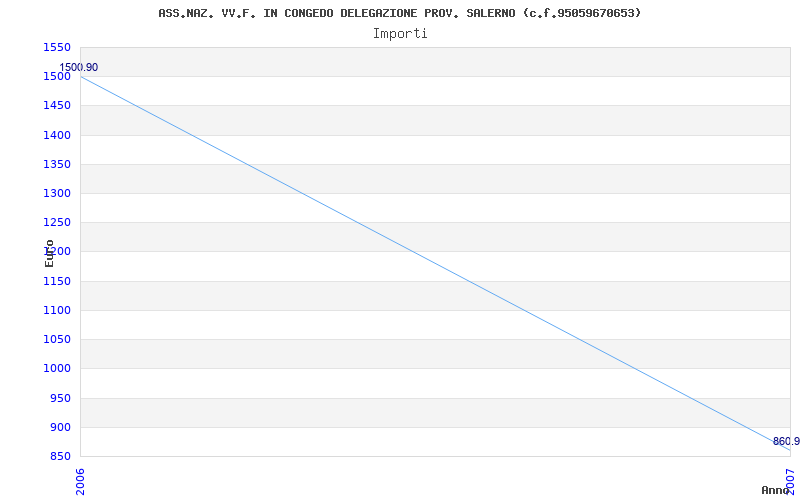This screenshot has width=800, height=500.
Task: Click the 850 y-axis value
Action: coord(60,456)
